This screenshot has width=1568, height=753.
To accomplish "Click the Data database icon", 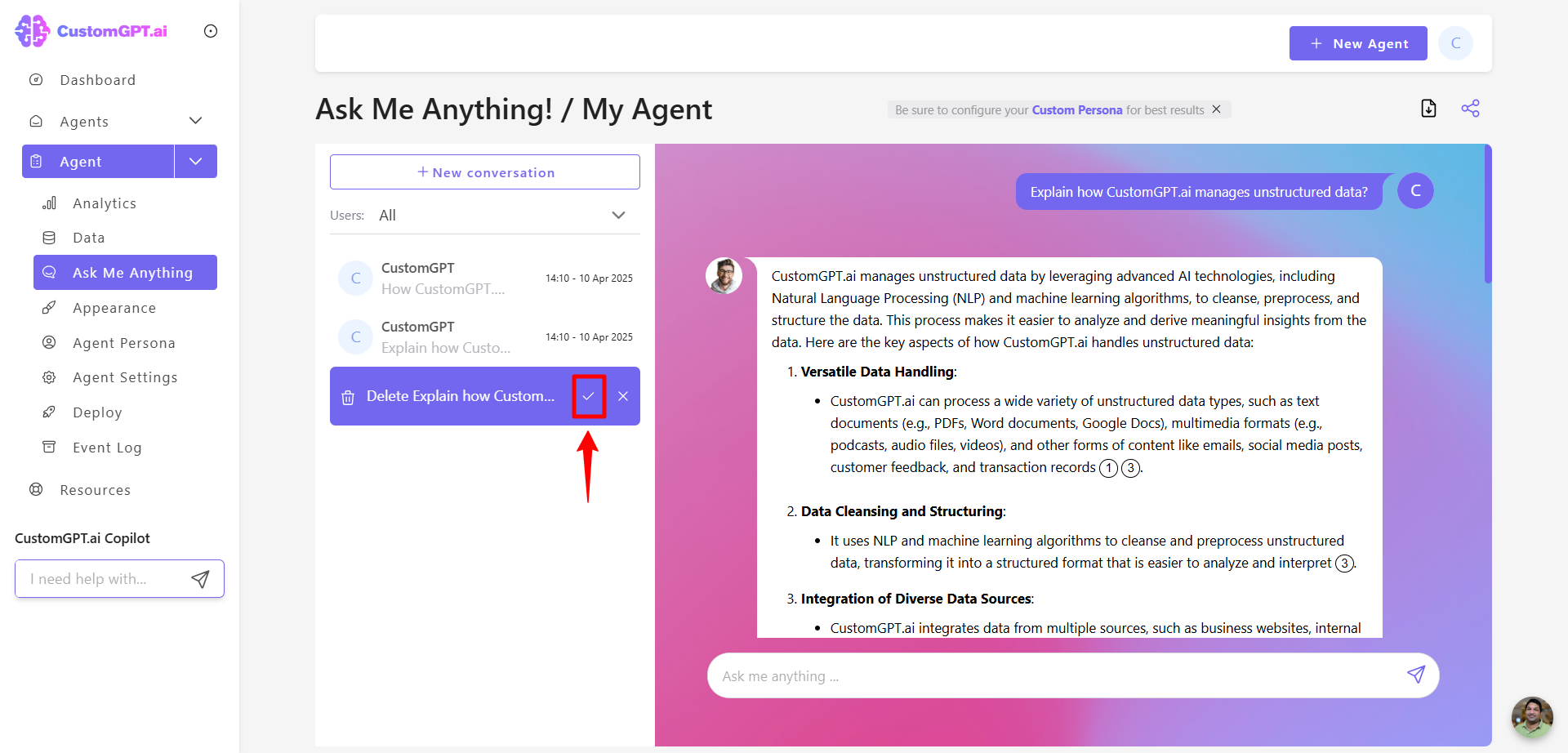I will [49, 238].
